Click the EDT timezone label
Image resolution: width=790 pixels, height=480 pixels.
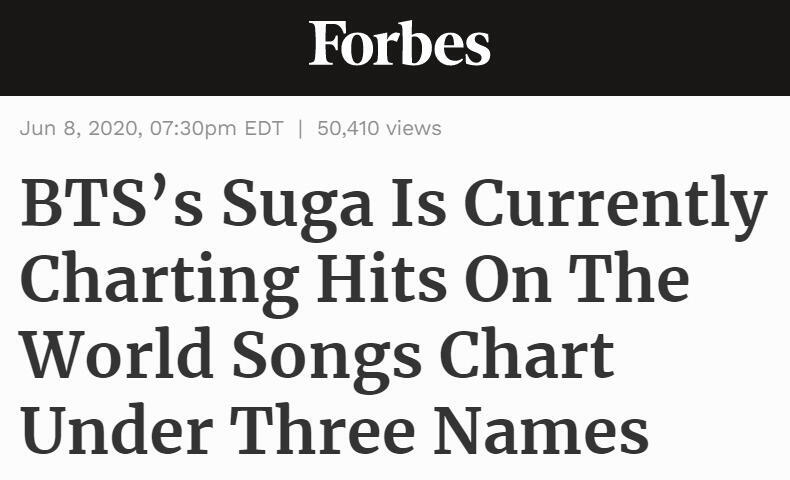264,128
